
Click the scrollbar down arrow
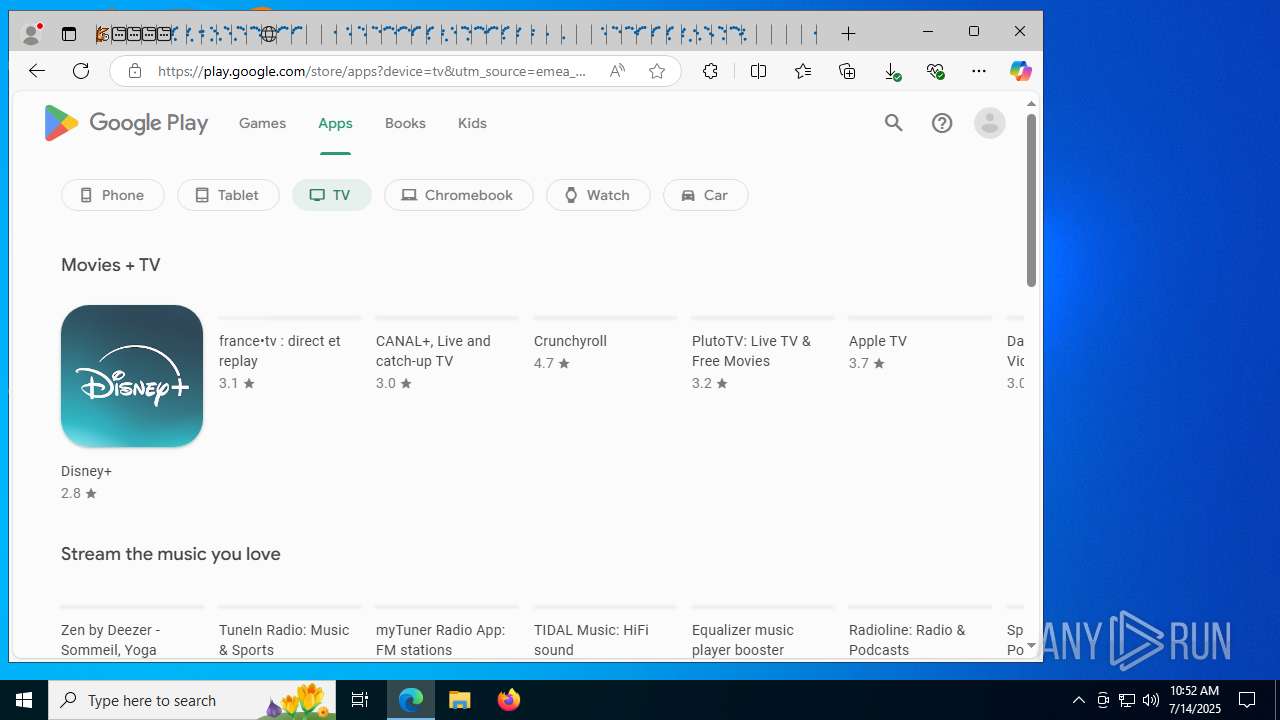tap(1031, 647)
